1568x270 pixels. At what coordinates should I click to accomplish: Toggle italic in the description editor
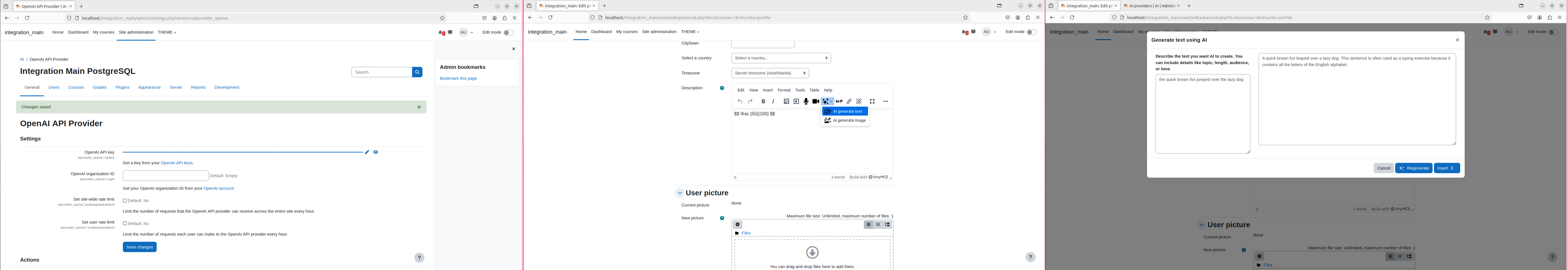tap(773, 102)
